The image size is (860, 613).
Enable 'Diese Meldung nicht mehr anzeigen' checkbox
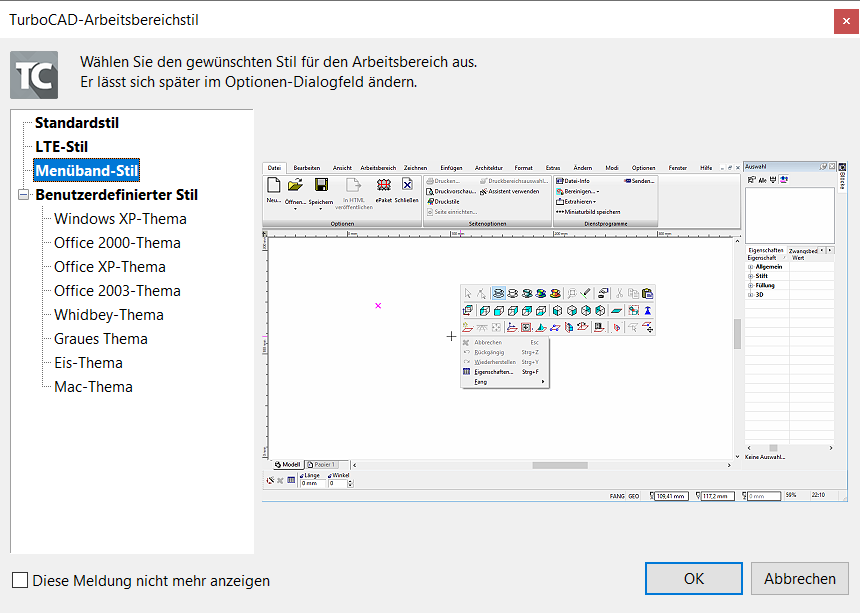[20, 580]
